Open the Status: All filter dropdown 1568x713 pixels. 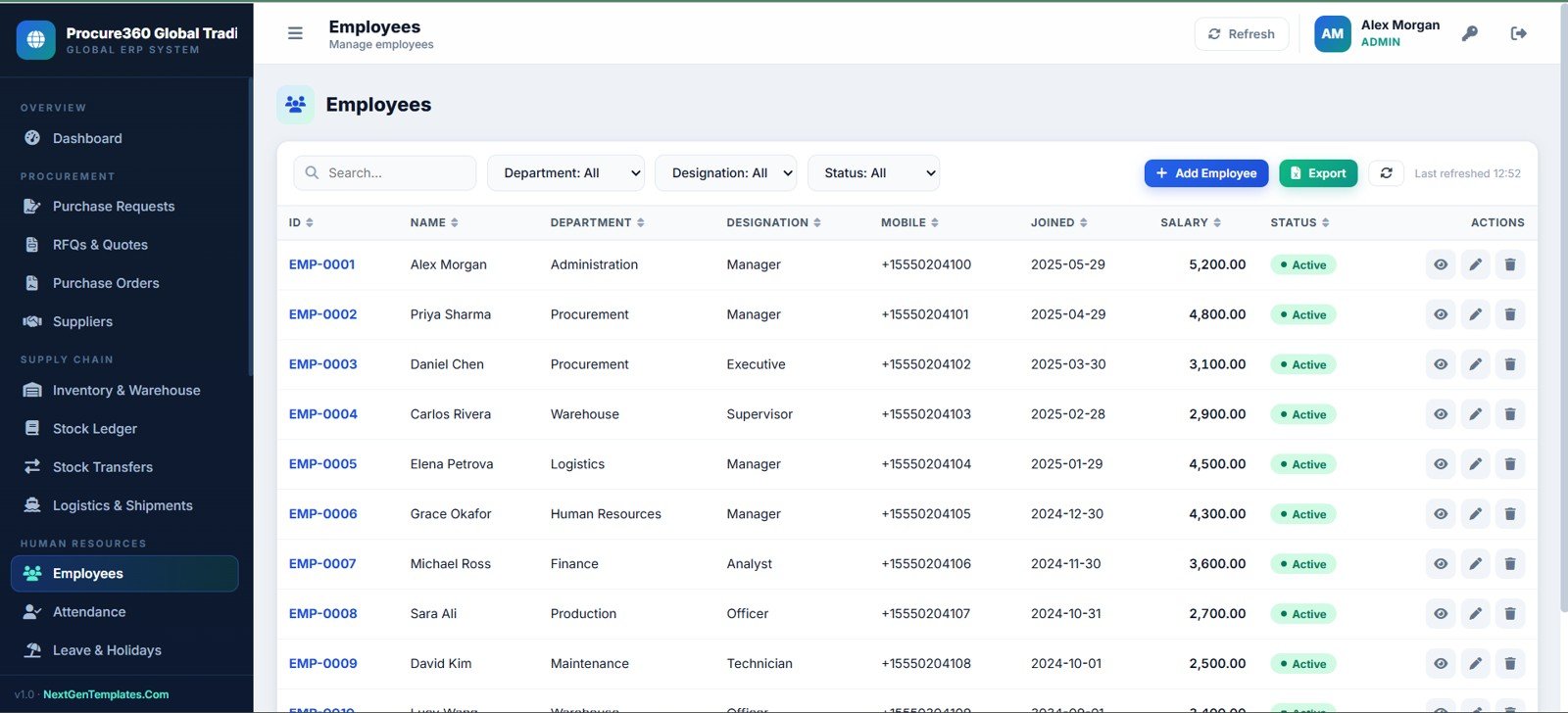coord(873,173)
